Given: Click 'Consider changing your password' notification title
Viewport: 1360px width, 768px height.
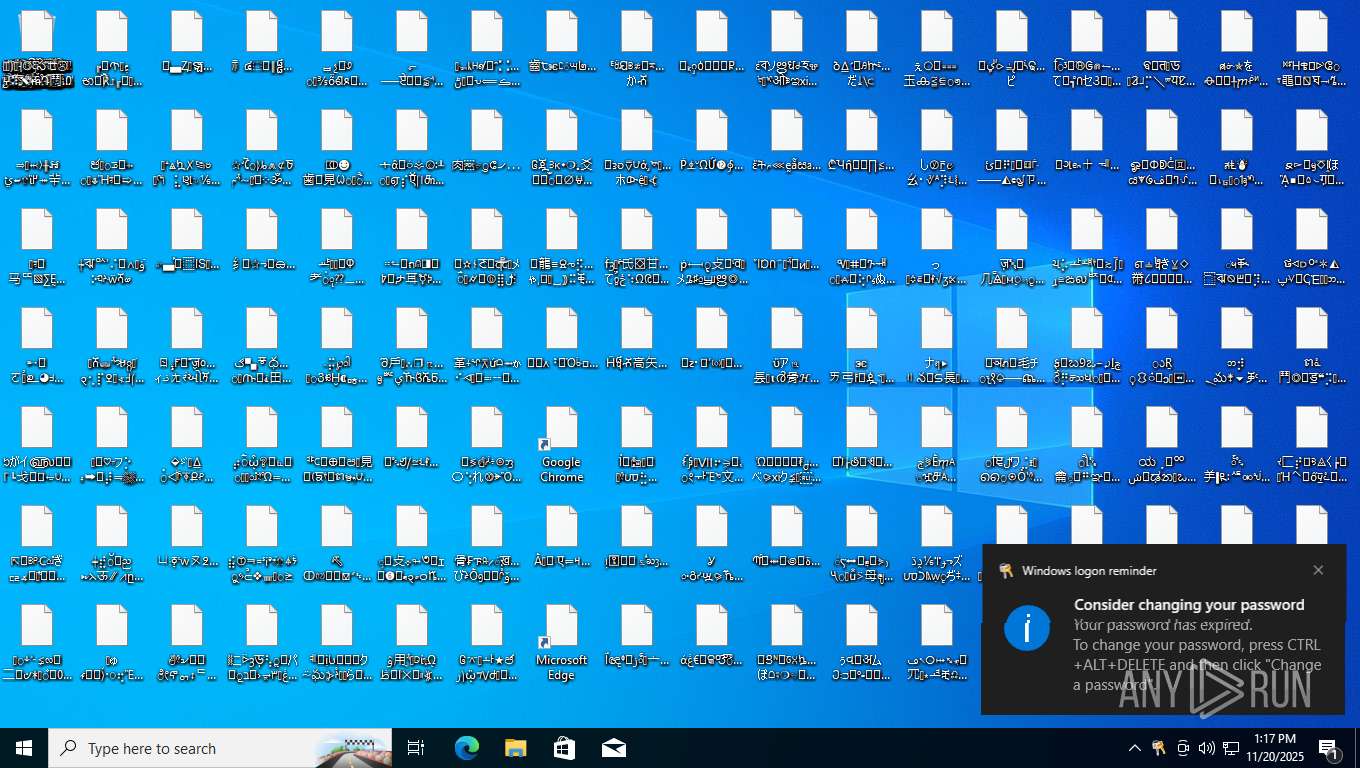Looking at the screenshot, I should [x=1189, y=605].
